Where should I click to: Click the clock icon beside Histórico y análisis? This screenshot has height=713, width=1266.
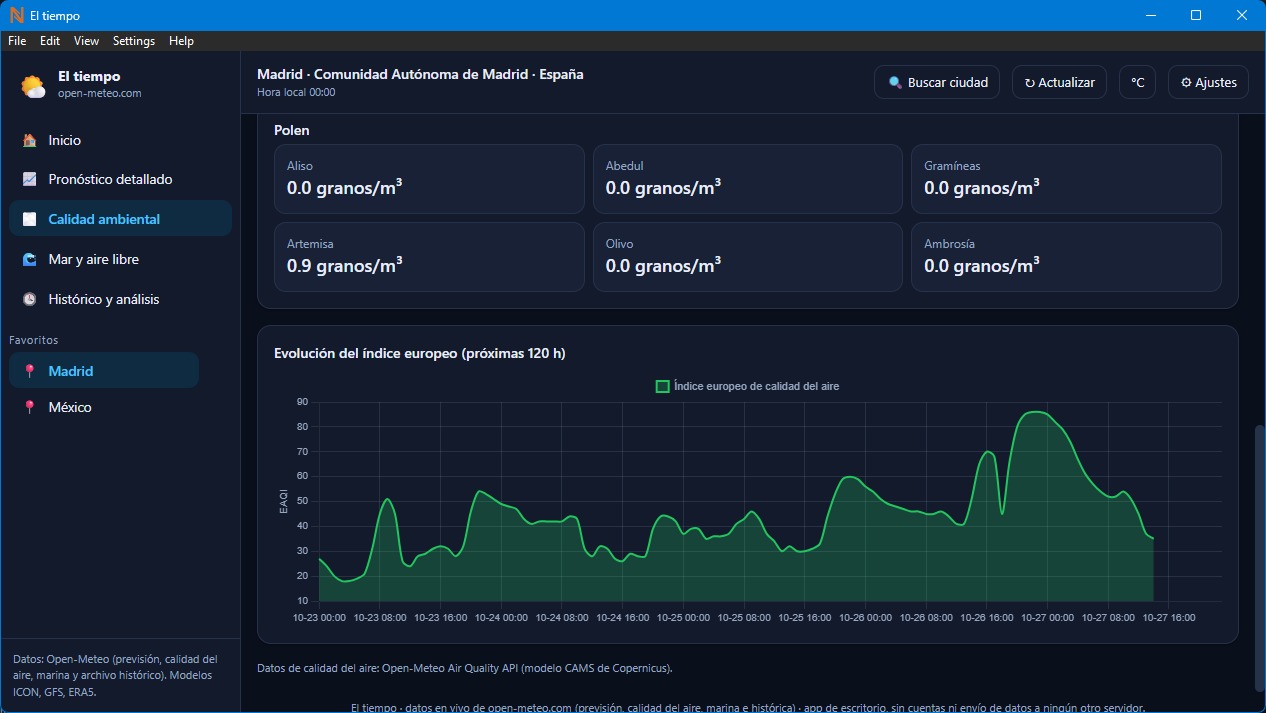coord(30,299)
